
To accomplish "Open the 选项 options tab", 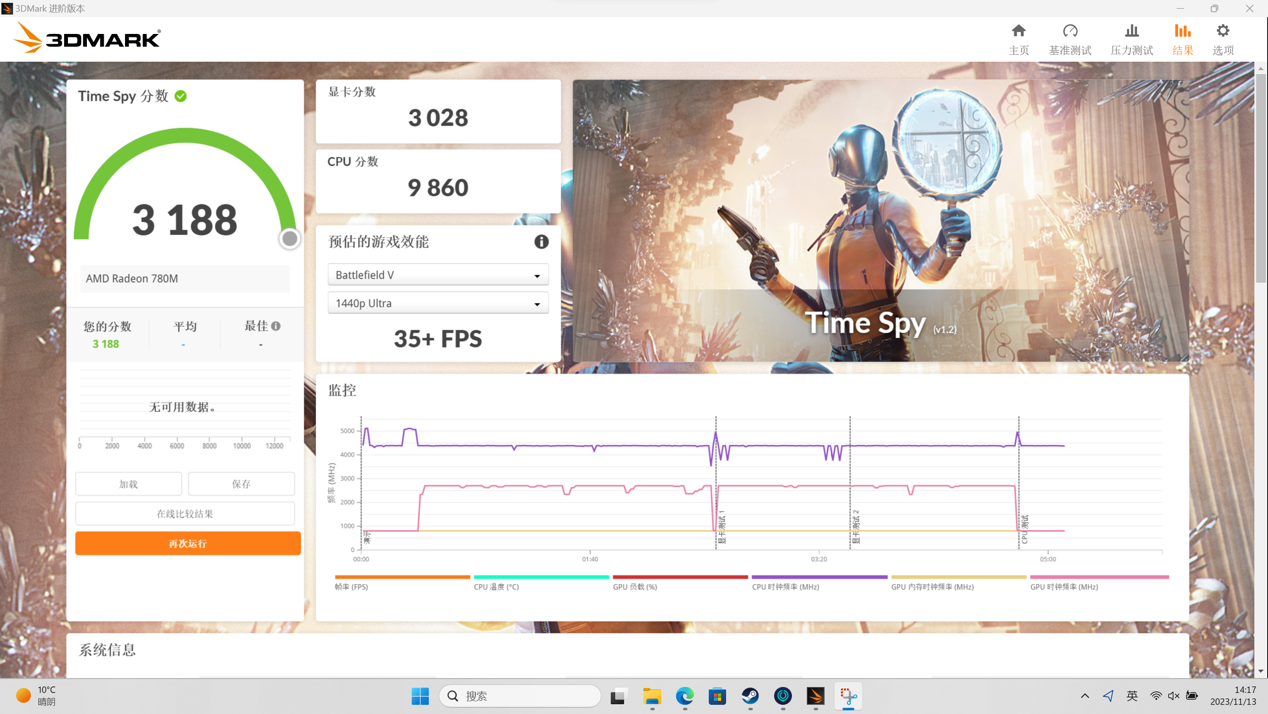I will click(x=1223, y=39).
